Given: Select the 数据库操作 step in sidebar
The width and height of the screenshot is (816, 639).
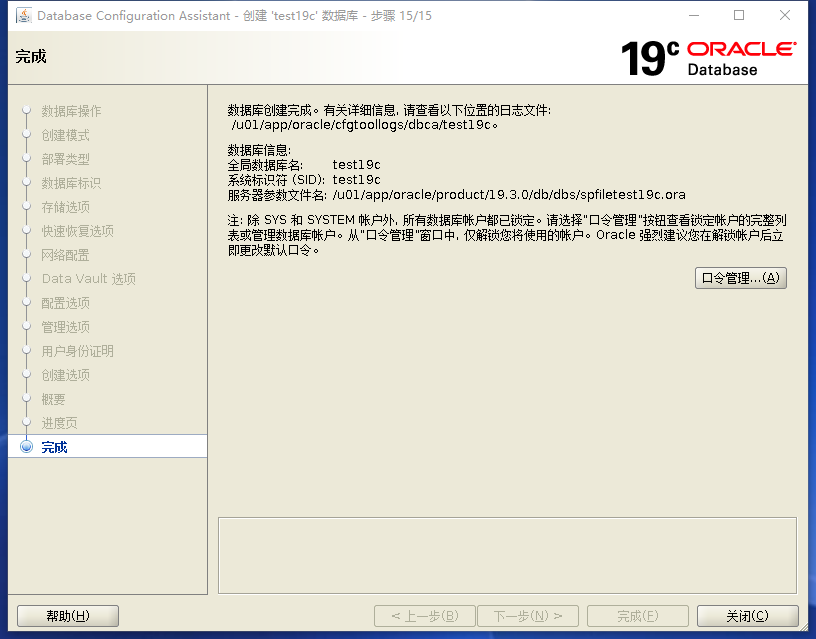Looking at the screenshot, I should pyautogui.click(x=71, y=111).
